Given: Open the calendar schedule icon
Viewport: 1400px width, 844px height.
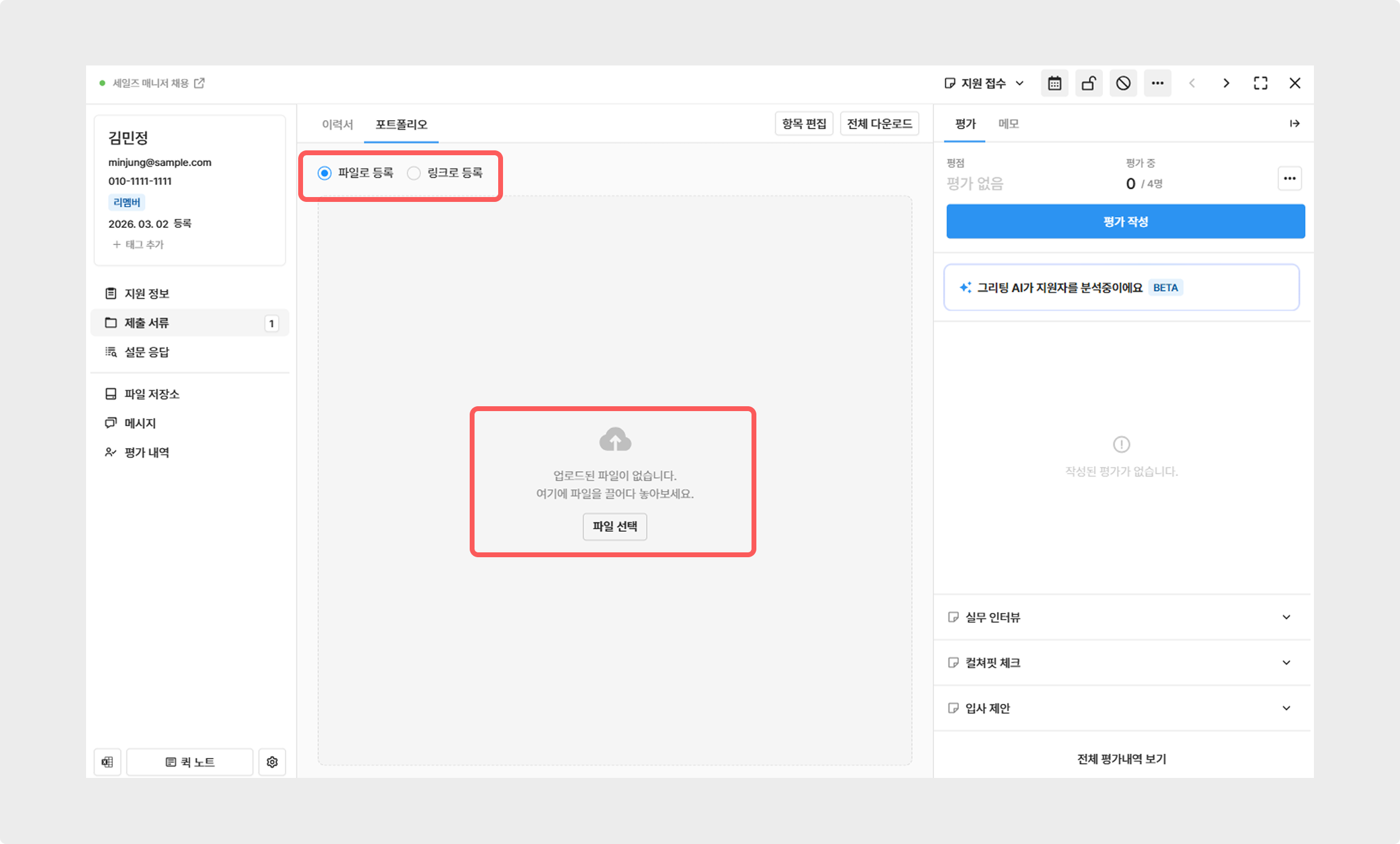Looking at the screenshot, I should tap(1055, 83).
